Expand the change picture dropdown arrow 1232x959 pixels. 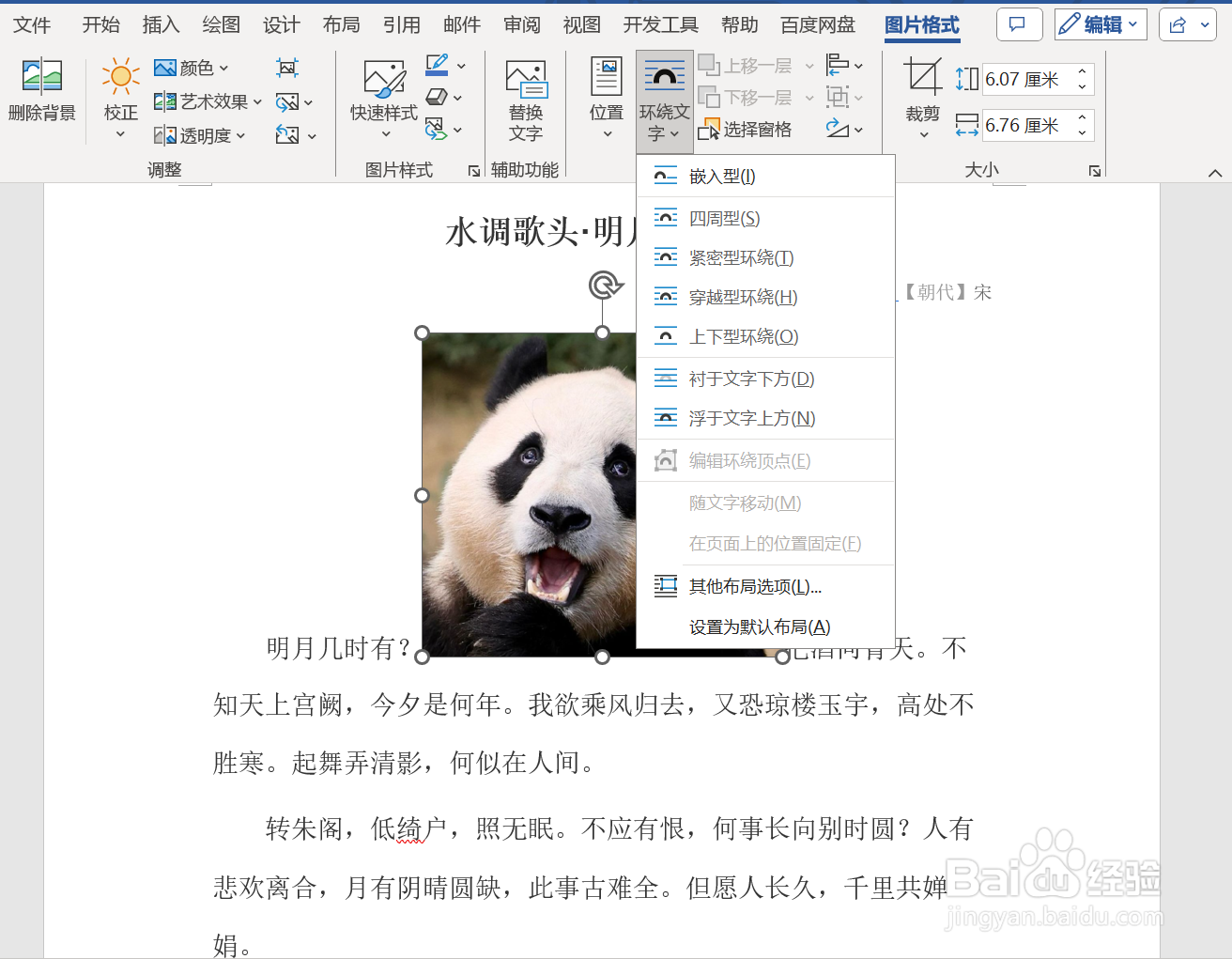(309, 102)
